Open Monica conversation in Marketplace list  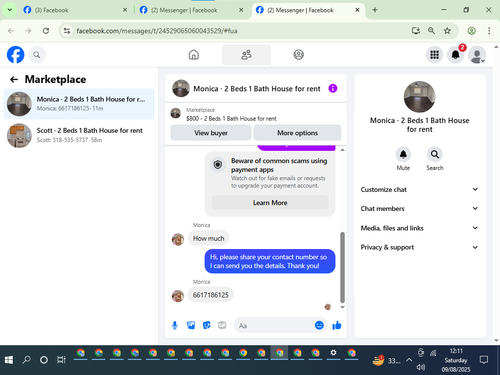click(79, 104)
